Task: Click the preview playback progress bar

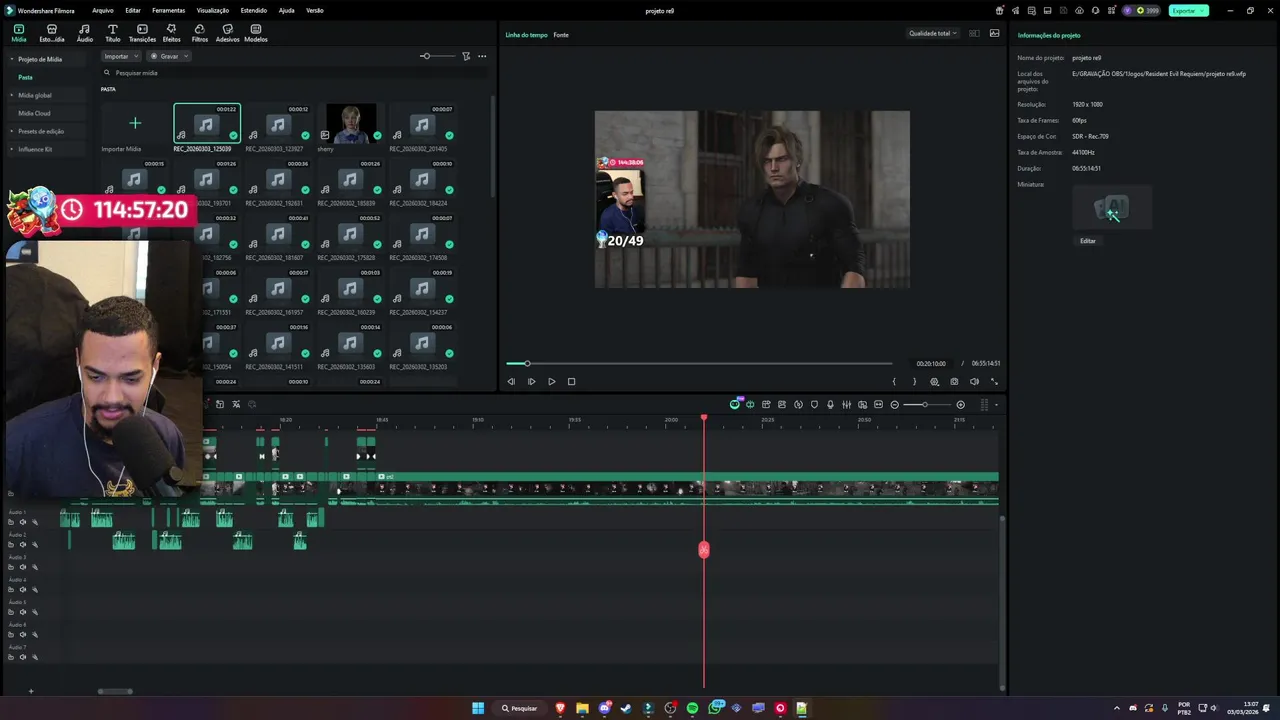Action: point(699,363)
